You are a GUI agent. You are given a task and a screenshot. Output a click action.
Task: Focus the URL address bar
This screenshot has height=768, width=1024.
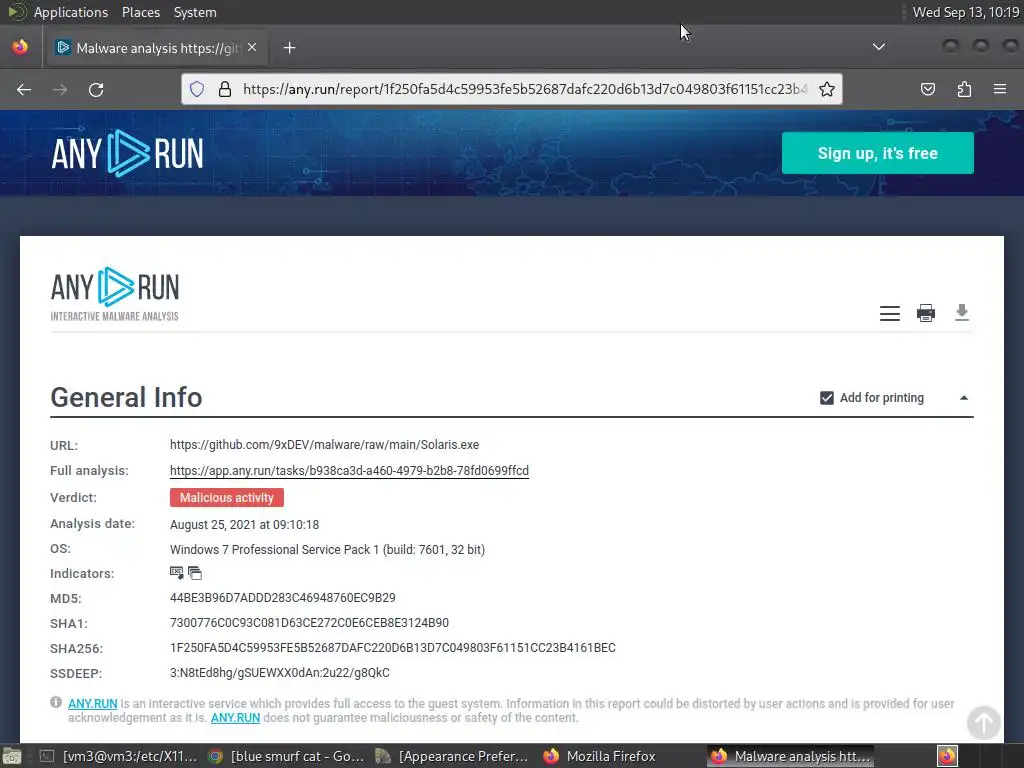pyautogui.click(x=524, y=89)
